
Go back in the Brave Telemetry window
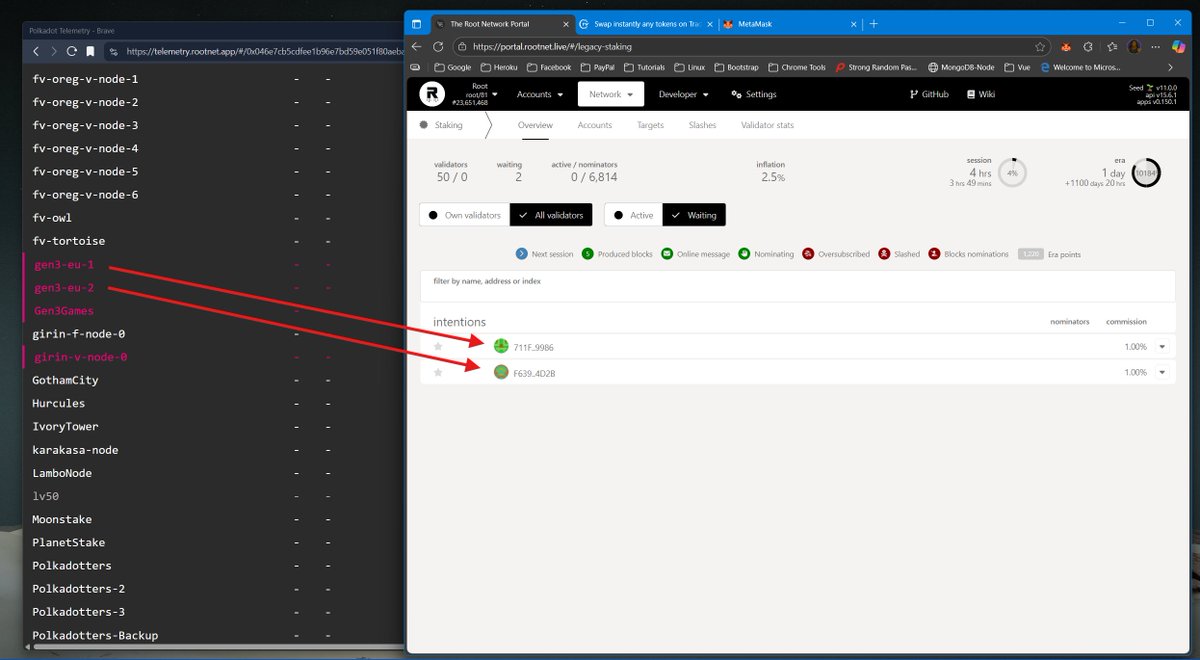coord(36,51)
